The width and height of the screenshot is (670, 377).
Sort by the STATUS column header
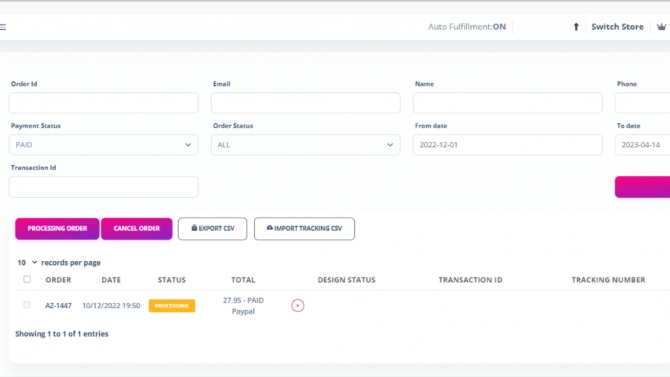click(x=172, y=280)
